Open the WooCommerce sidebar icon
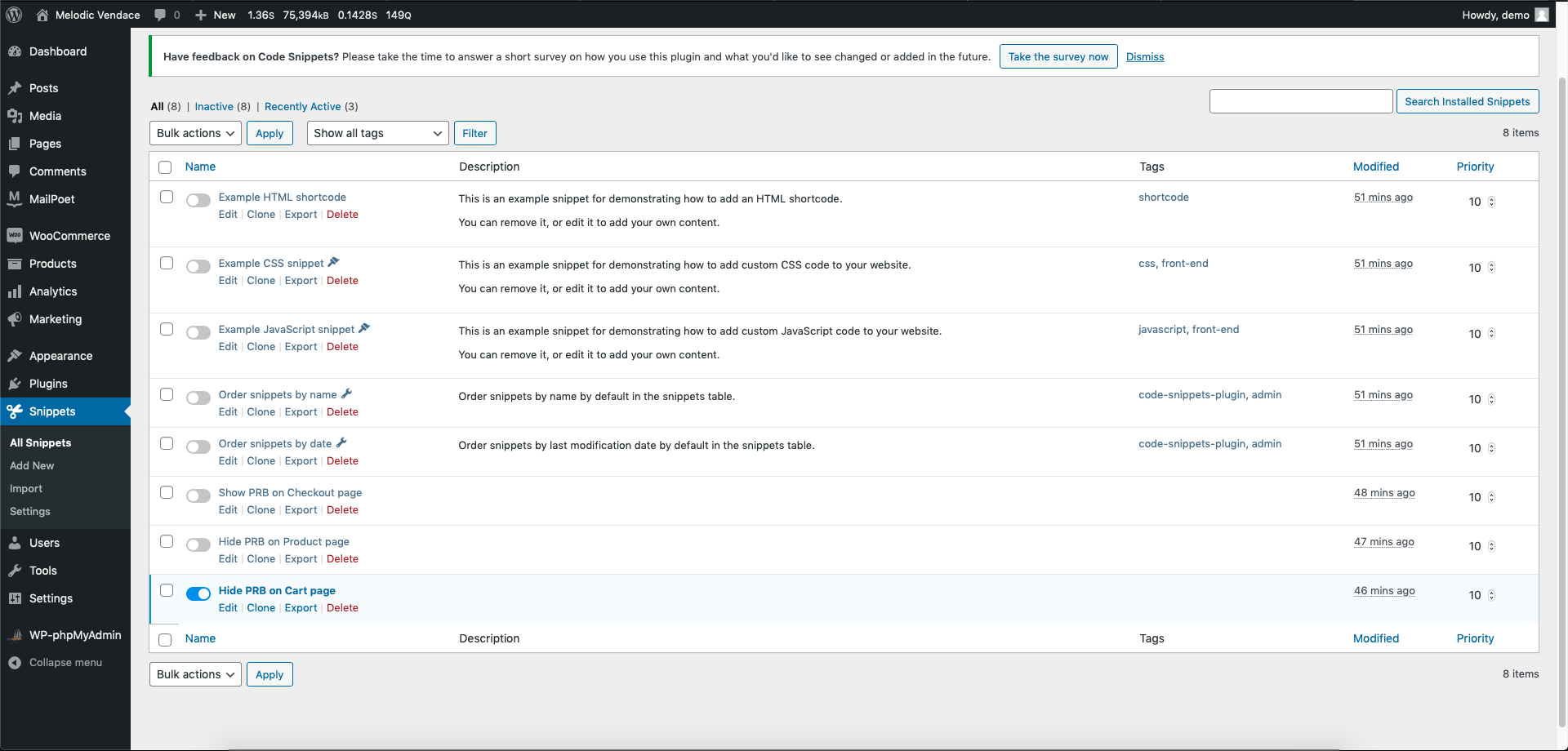The image size is (1568, 751). pos(15,236)
